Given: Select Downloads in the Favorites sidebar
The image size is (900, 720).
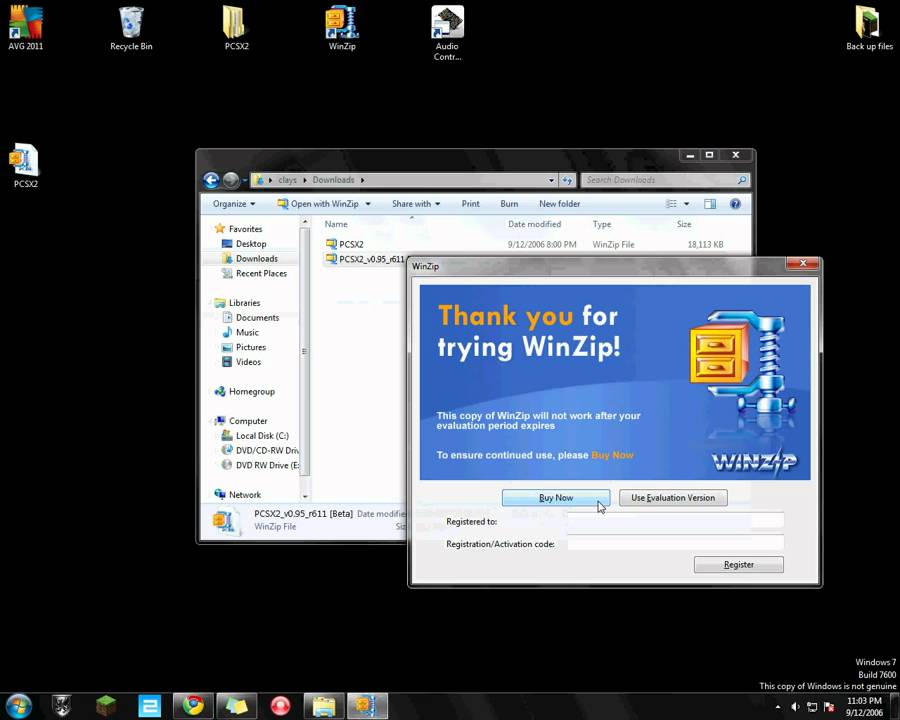Looking at the screenshot, I should click(x=256, y=258).
